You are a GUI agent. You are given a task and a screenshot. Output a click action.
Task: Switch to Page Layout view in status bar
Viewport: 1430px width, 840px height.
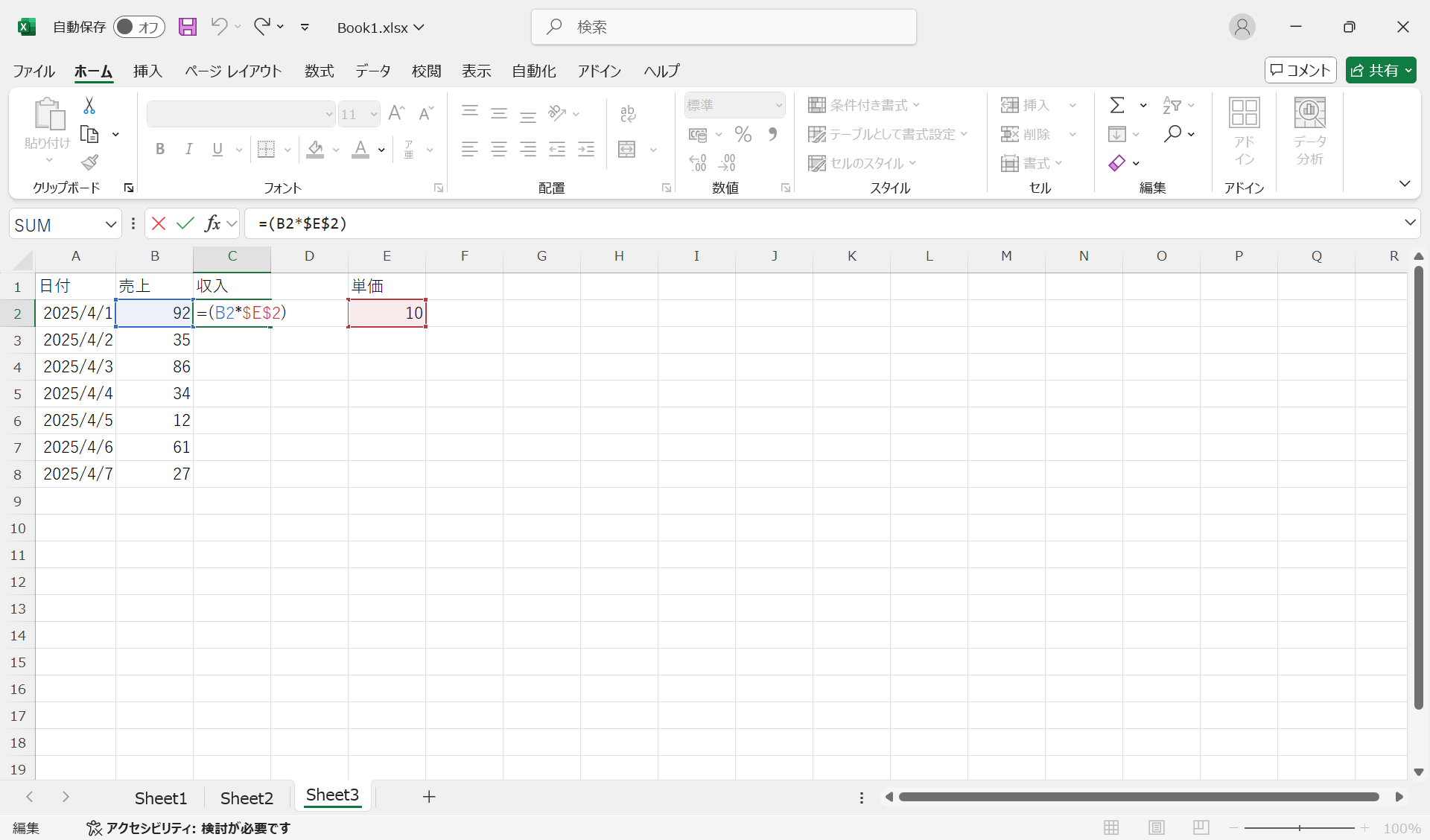click(x=1156, y=827)
